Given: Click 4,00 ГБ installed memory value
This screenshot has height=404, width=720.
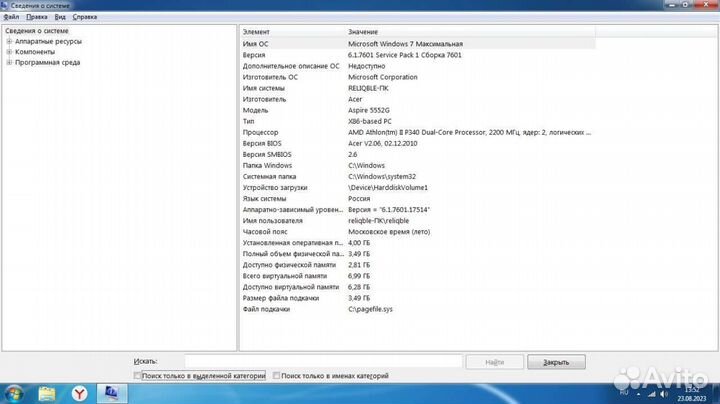Looking at the screenshot, I should (359, 243).
